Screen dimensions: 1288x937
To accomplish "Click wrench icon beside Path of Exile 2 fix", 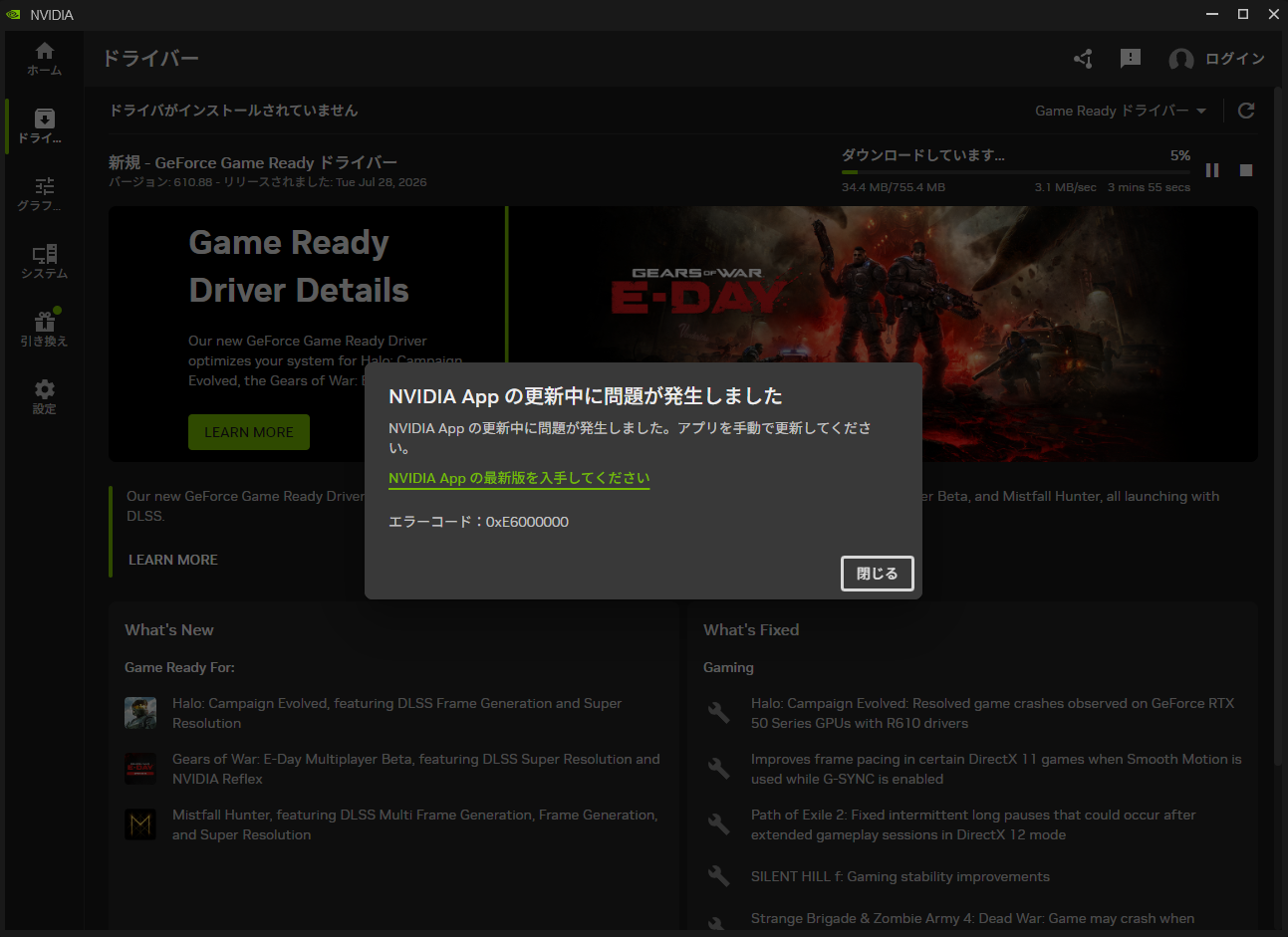I will pos(719,824).
